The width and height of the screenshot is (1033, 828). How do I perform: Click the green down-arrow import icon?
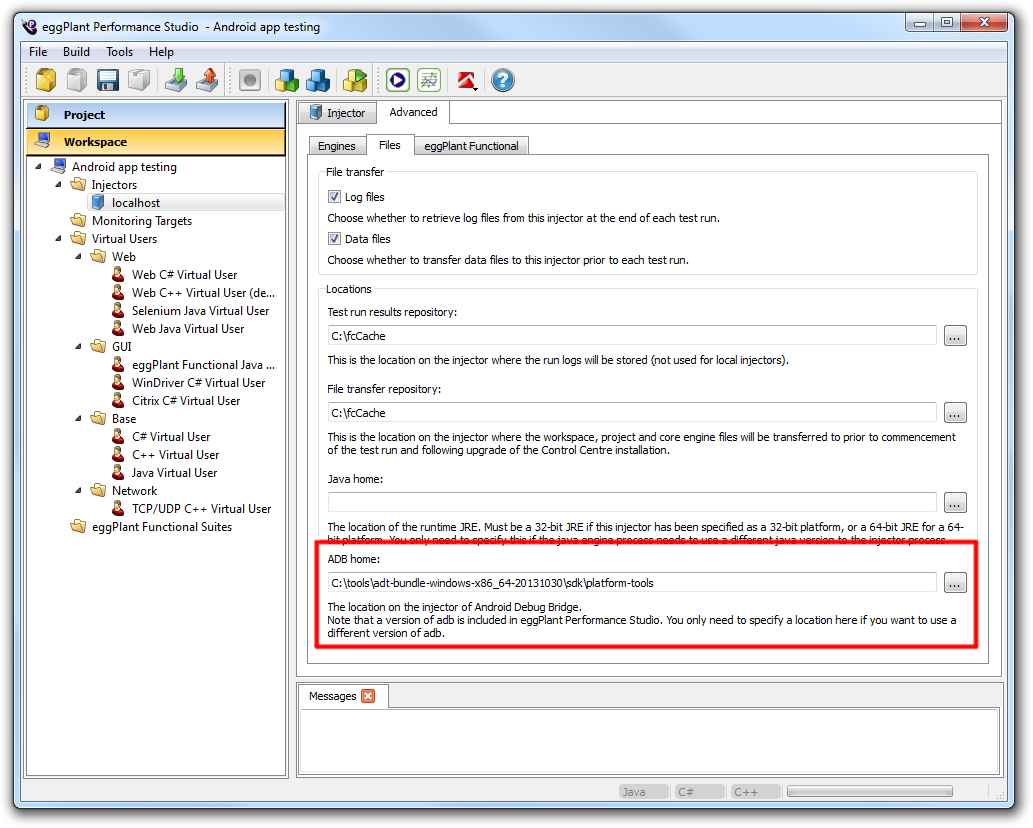click(176, 80)
